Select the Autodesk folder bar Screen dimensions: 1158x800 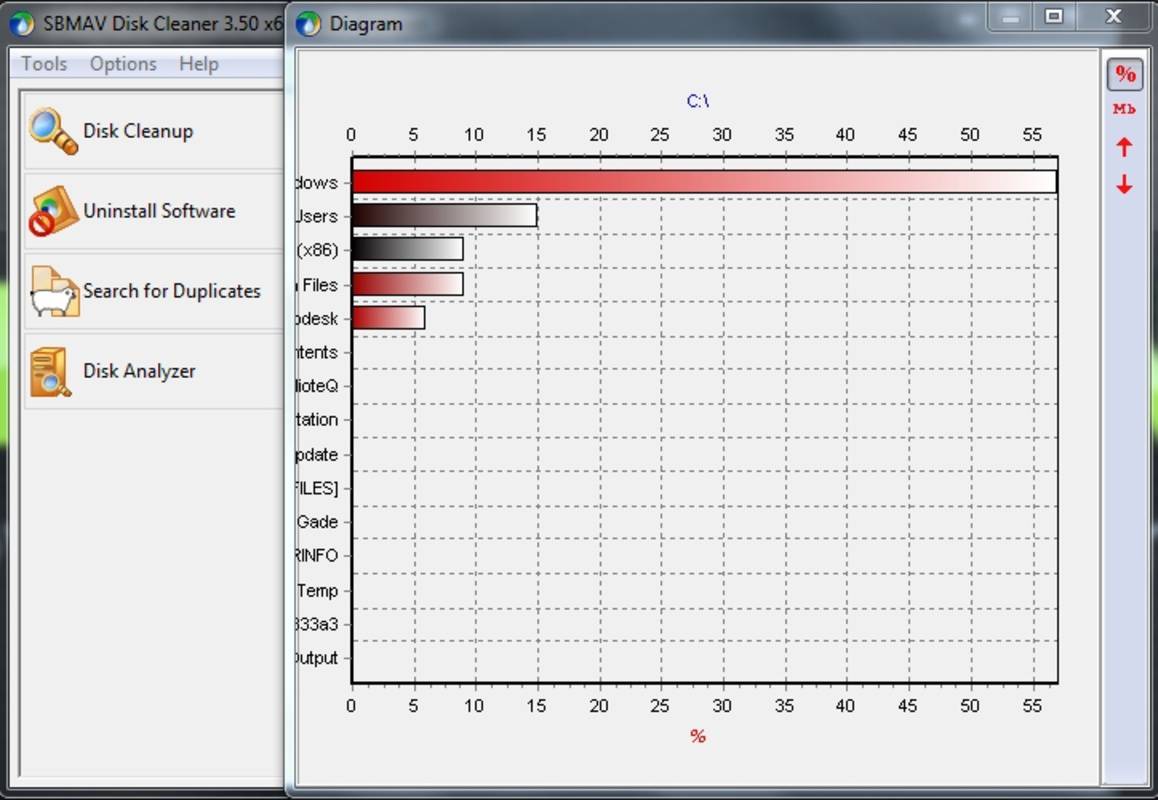click(x=388, y=318)
